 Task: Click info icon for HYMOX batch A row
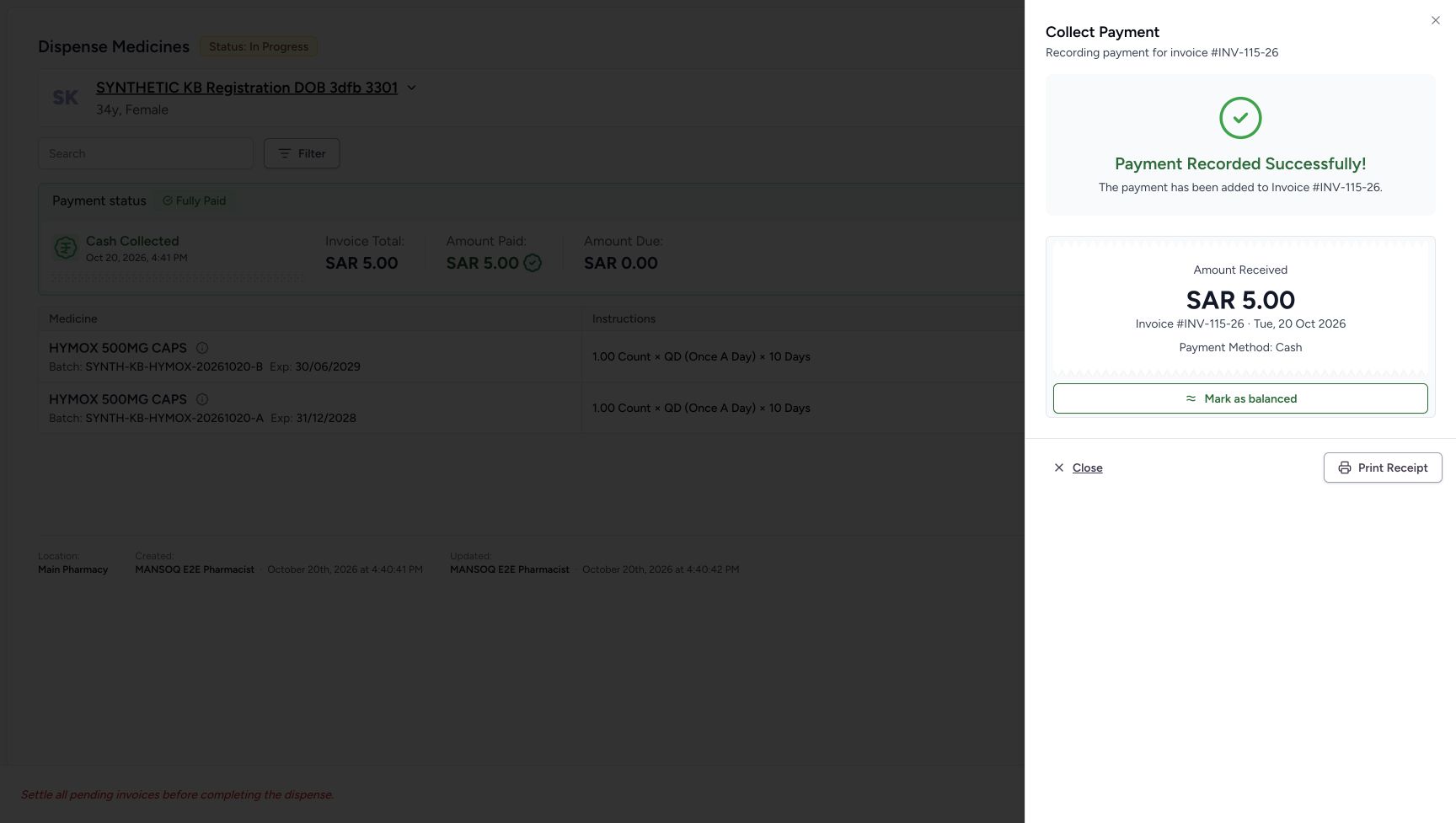(x=202, y=399)
